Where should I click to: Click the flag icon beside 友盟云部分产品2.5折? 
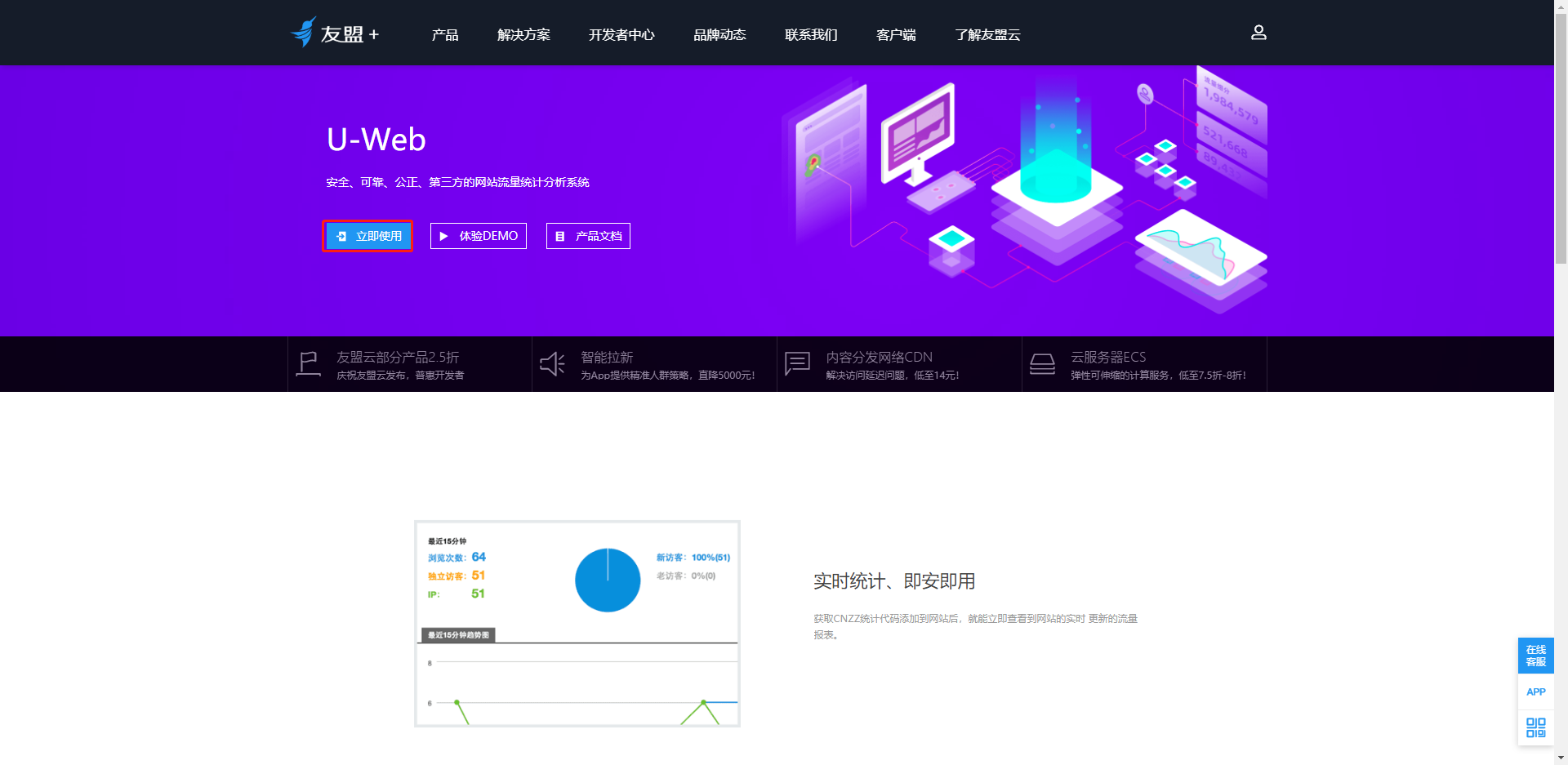[308, 363]
